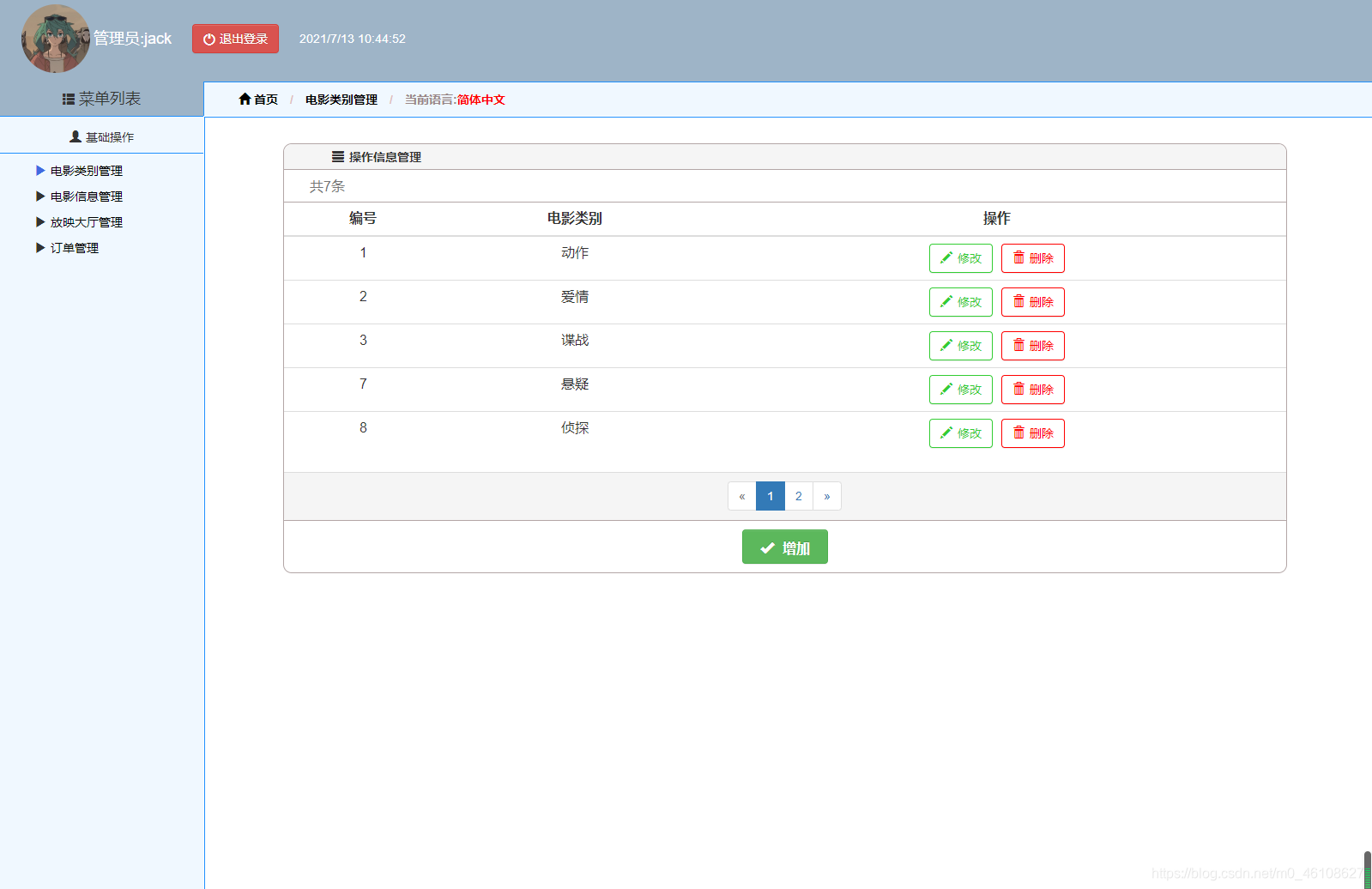
Task: Click pencil icon in 悬疑 row
Action: [946, 389]
